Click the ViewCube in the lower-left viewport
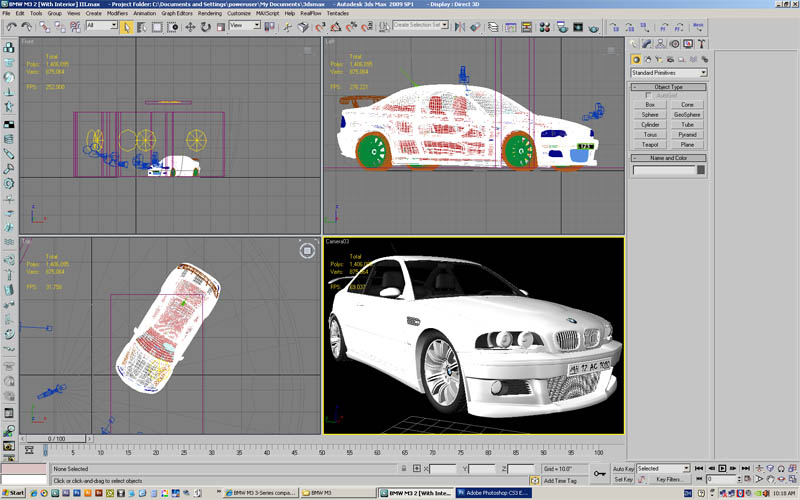 (x=307, y=251)
